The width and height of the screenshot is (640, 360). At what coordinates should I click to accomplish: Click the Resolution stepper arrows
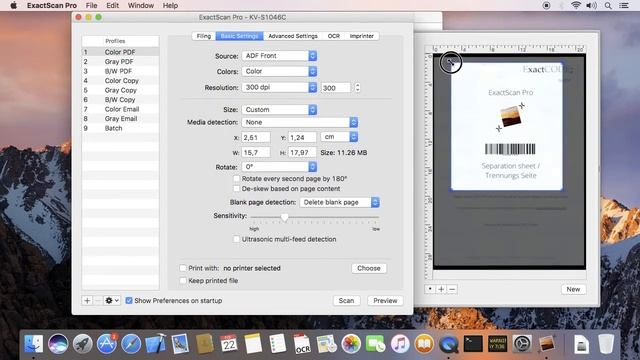pos(357,87)
